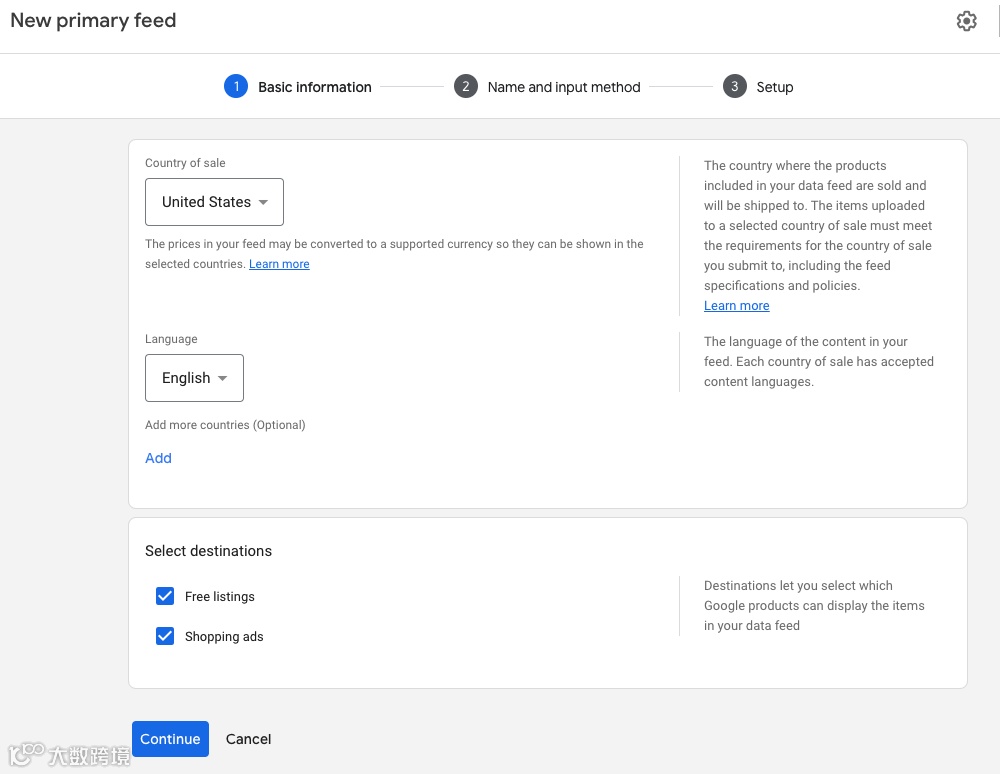This screenshot has height=774, width=1000.
Task: Click the Select destinations heading
Action: 208,551
